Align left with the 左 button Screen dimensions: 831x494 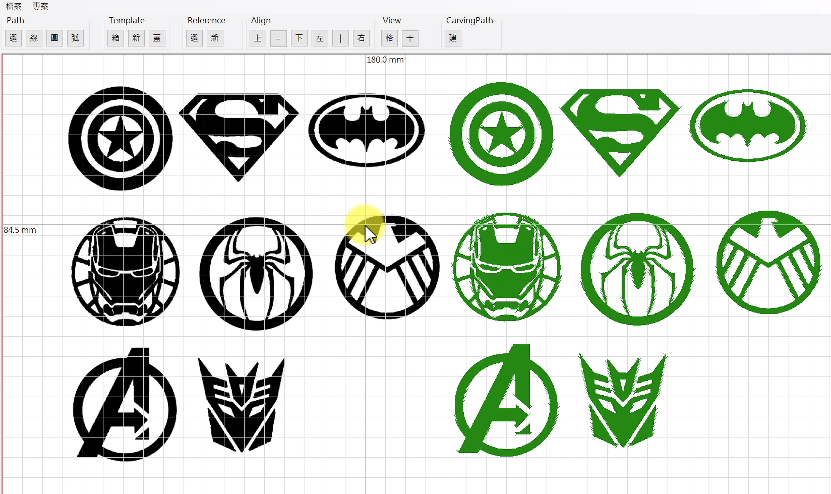(x=320, y=38)
